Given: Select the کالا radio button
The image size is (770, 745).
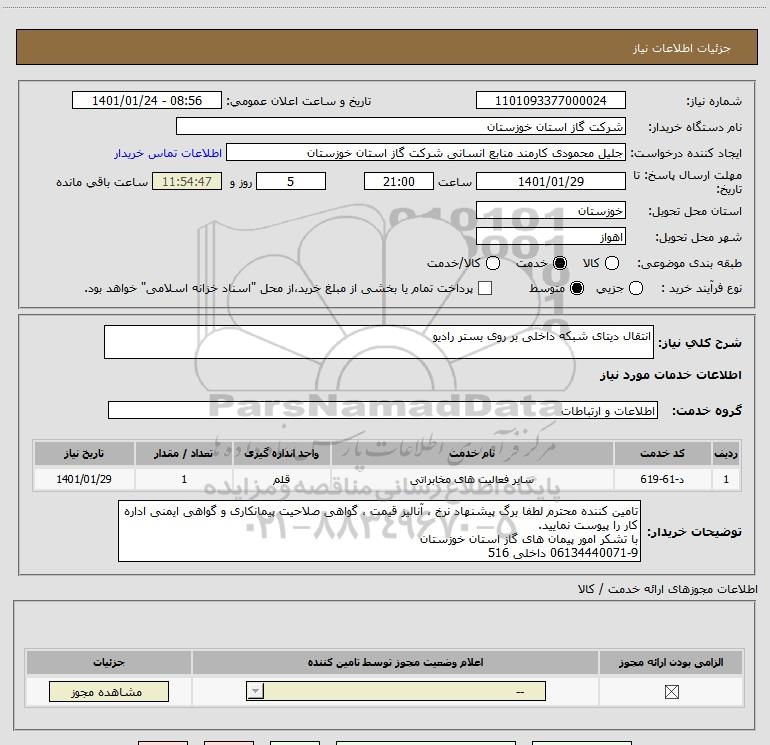Looking at the screenshot, I should pyautogui.click(x=611, y=263).
